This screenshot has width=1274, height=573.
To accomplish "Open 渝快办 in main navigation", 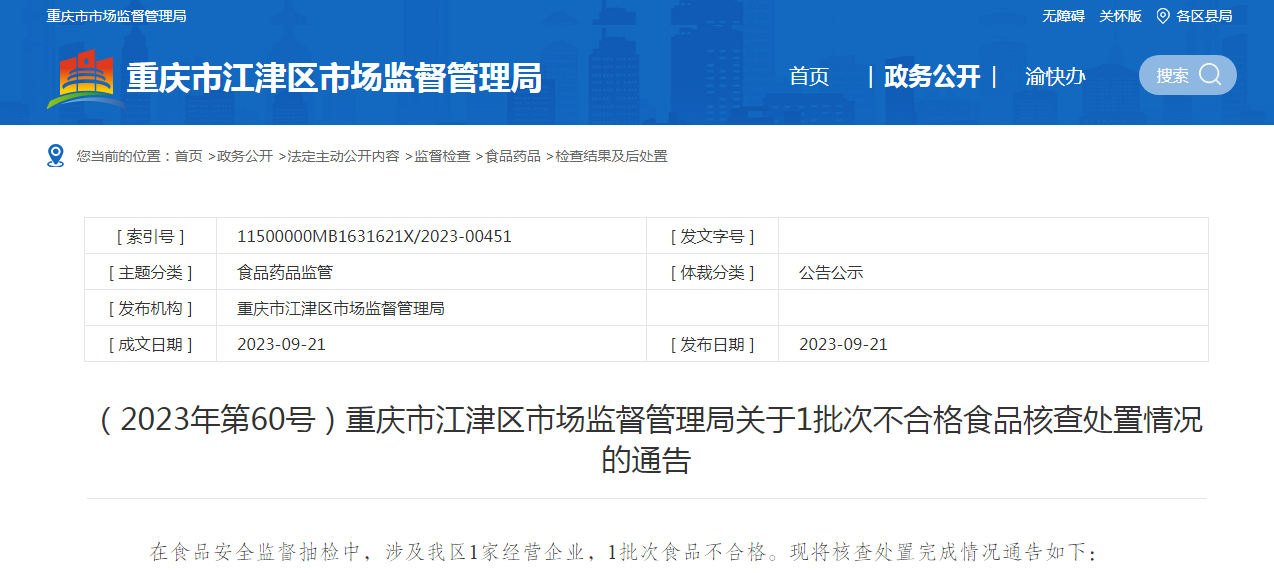I will (1055, 77).
